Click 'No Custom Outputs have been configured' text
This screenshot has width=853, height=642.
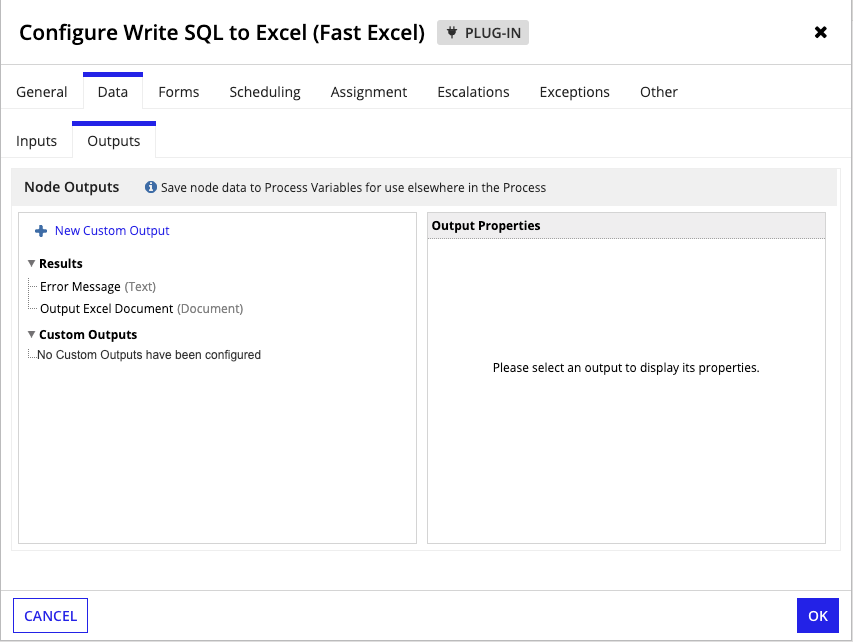point(149,355)
